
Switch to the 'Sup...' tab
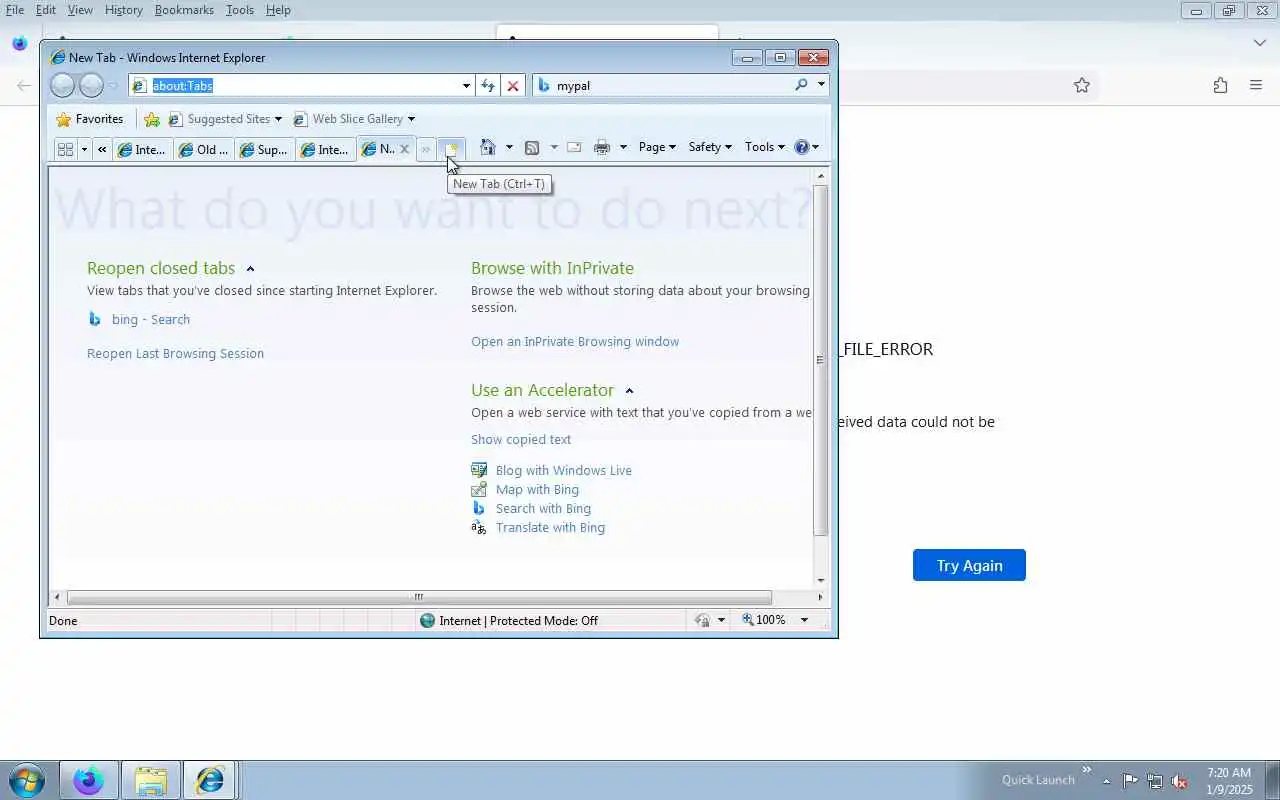264,149
